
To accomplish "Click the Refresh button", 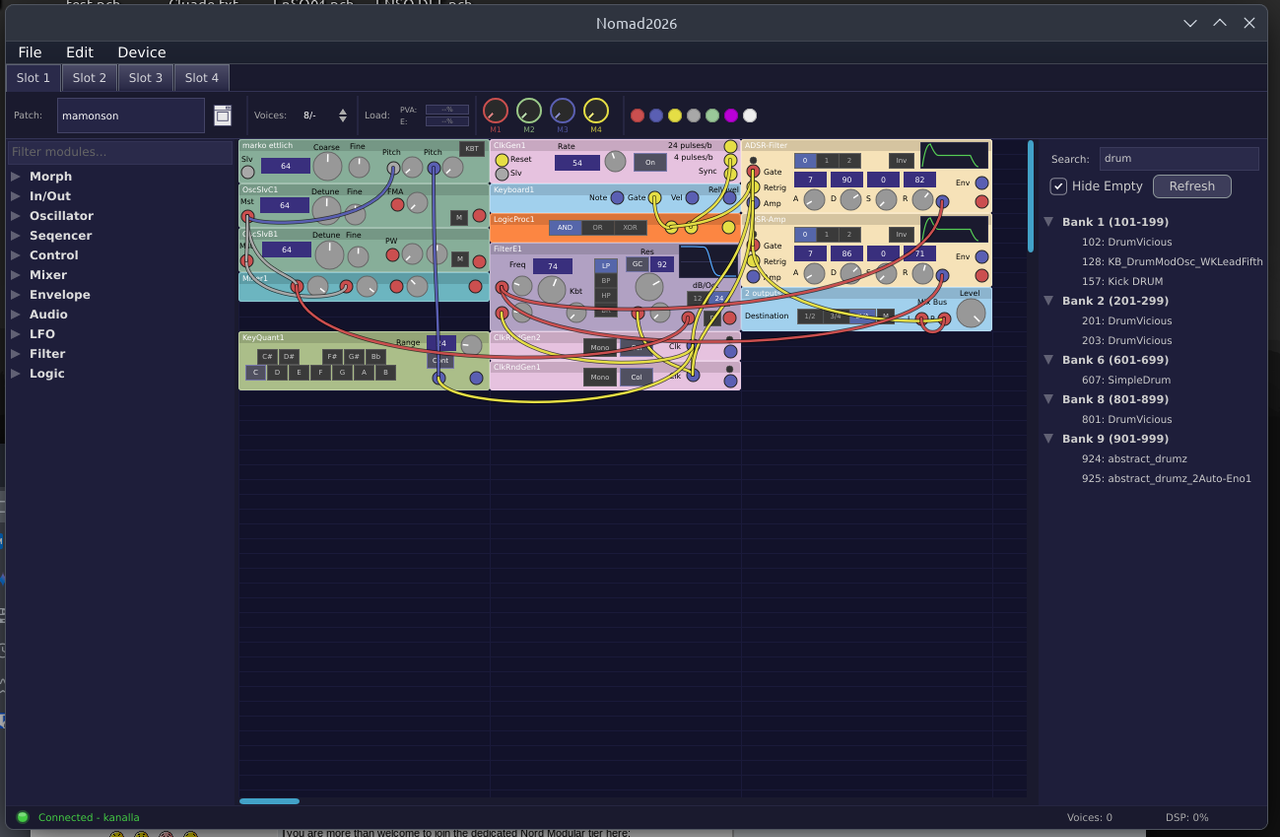I will click(1192, 186).
